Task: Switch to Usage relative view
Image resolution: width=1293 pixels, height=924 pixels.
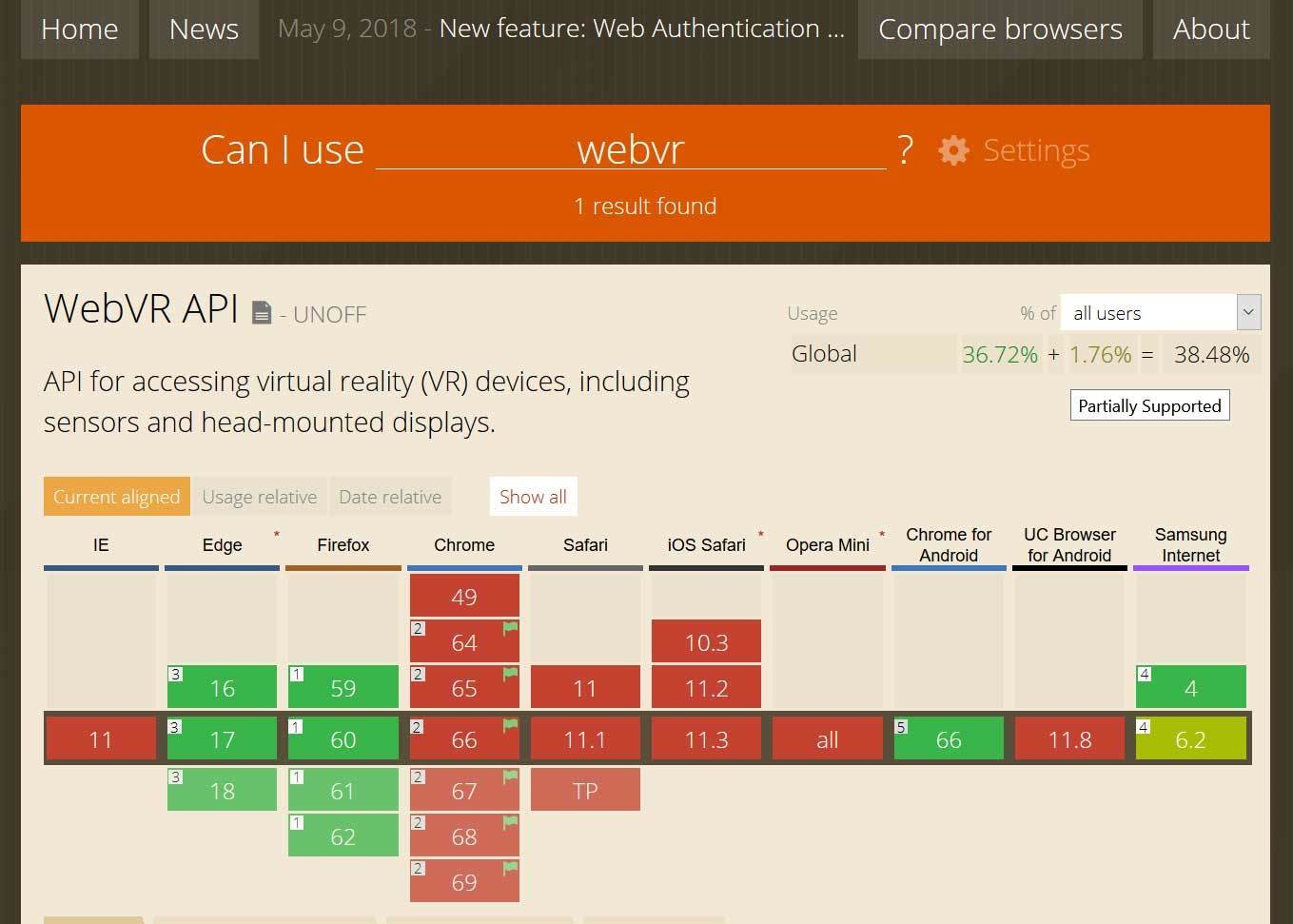Action: [x=260, y=497]
